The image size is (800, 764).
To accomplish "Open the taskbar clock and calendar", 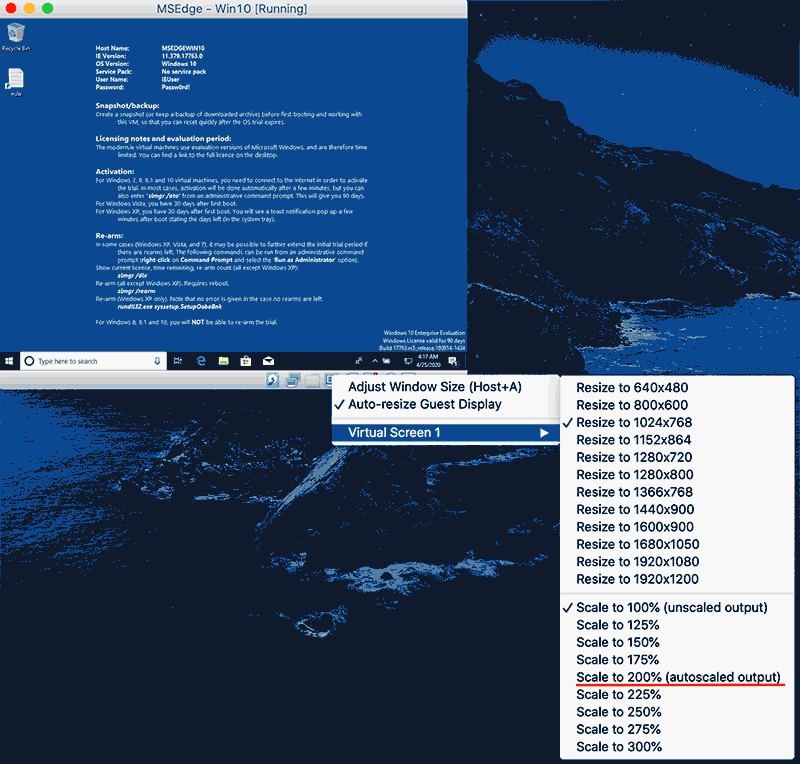I will click(x=429, y=360).
